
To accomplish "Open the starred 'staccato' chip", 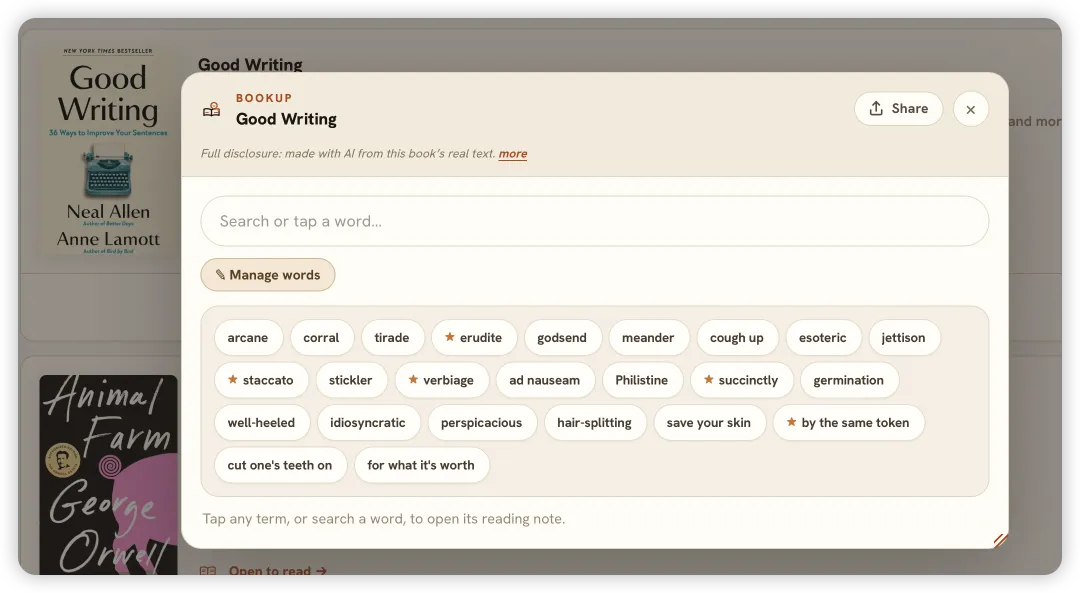I will (x=261, y=380).
